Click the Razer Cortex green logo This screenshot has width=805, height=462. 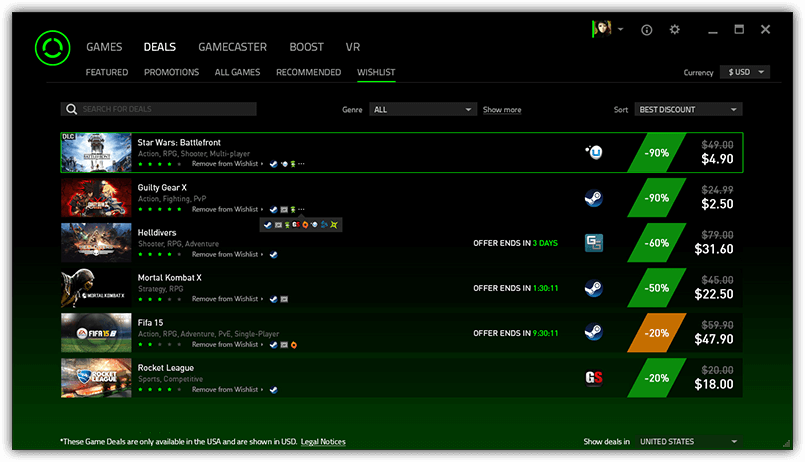[x=52, y=48]
